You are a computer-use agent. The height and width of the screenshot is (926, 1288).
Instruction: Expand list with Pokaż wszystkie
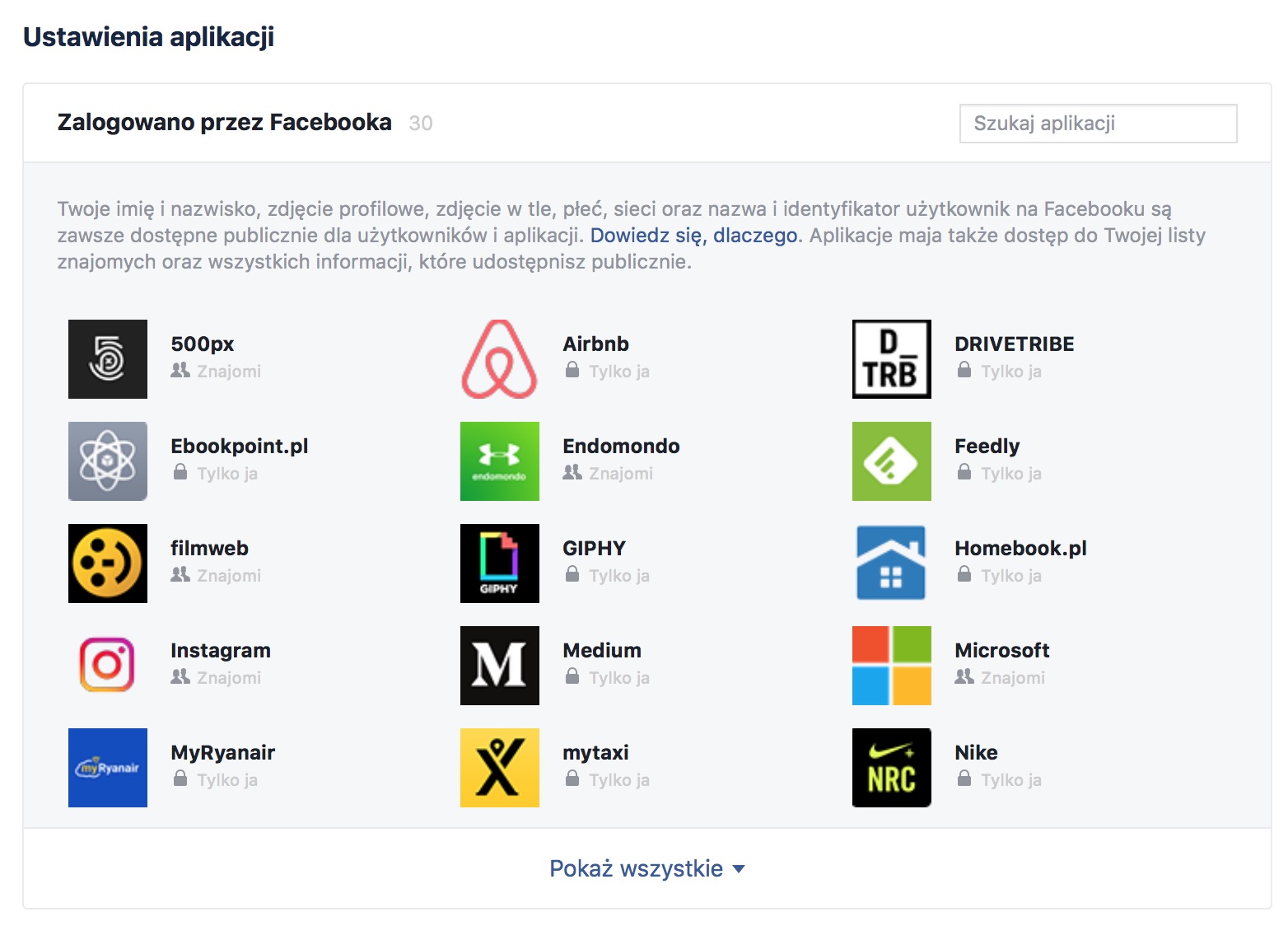pos(646,868)
